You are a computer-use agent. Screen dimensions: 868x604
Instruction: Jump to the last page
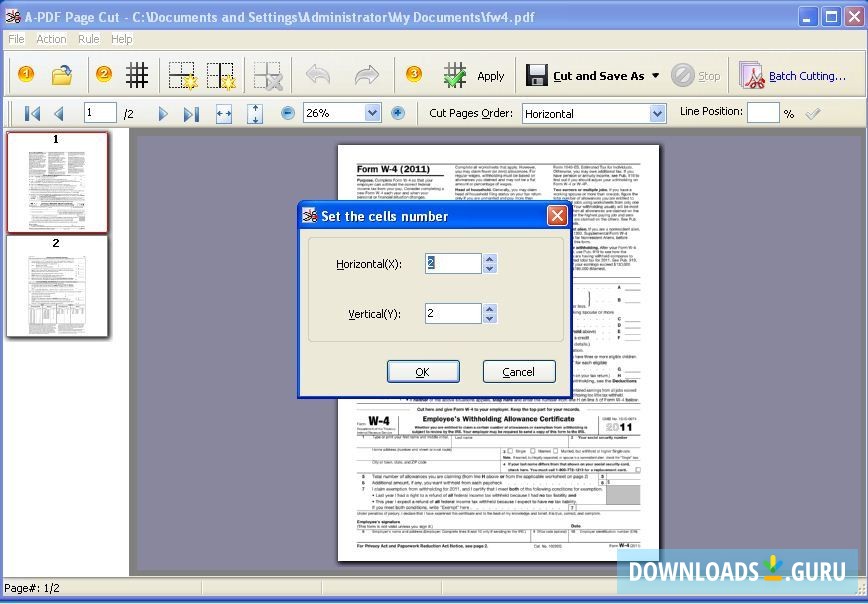point(191,114)
